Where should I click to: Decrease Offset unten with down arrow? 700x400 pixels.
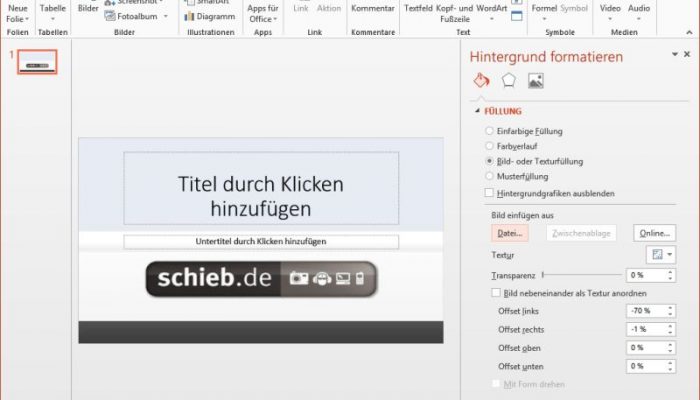click(x=671, y=369)
